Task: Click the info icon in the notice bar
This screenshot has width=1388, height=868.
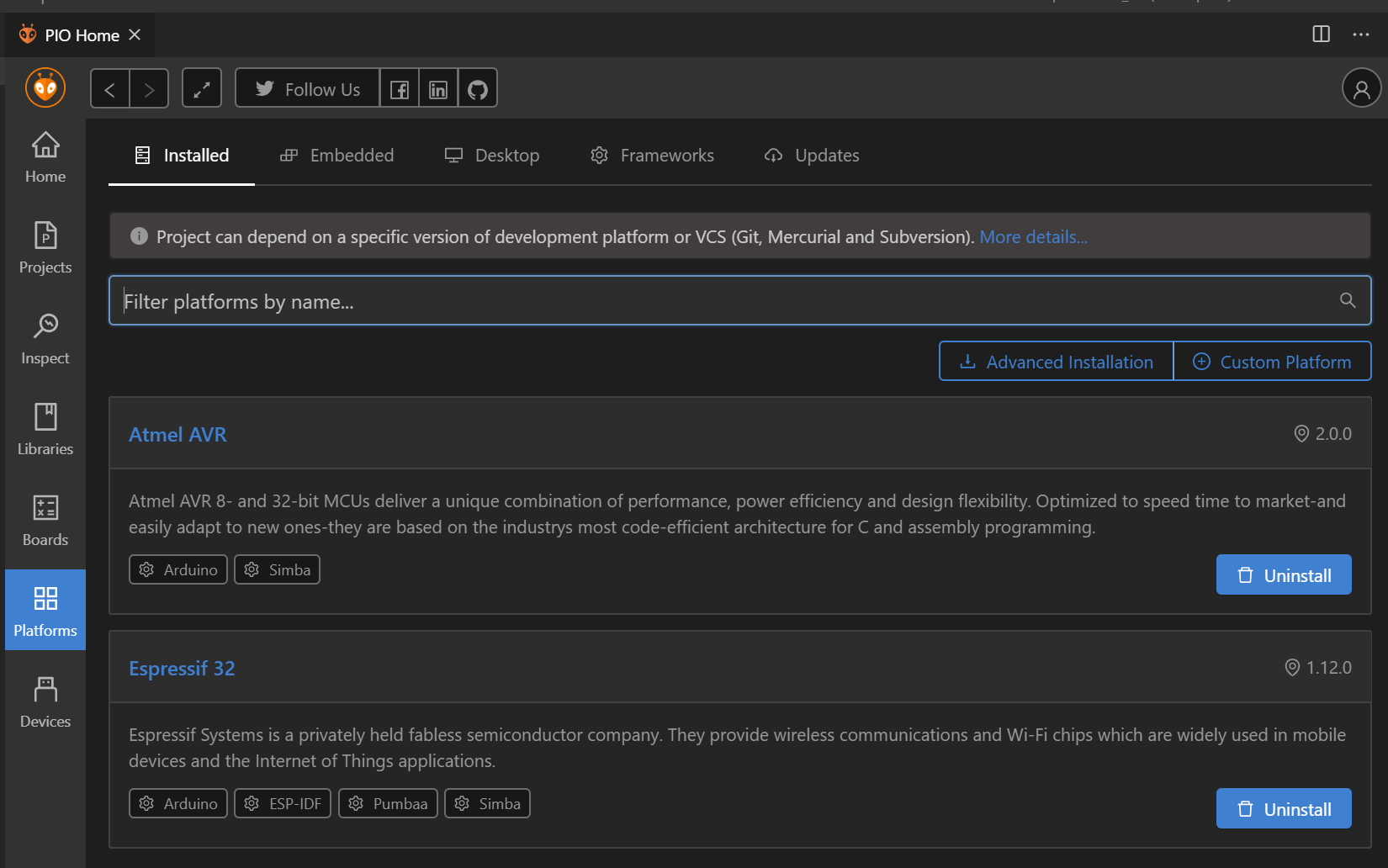Action: 139,236
